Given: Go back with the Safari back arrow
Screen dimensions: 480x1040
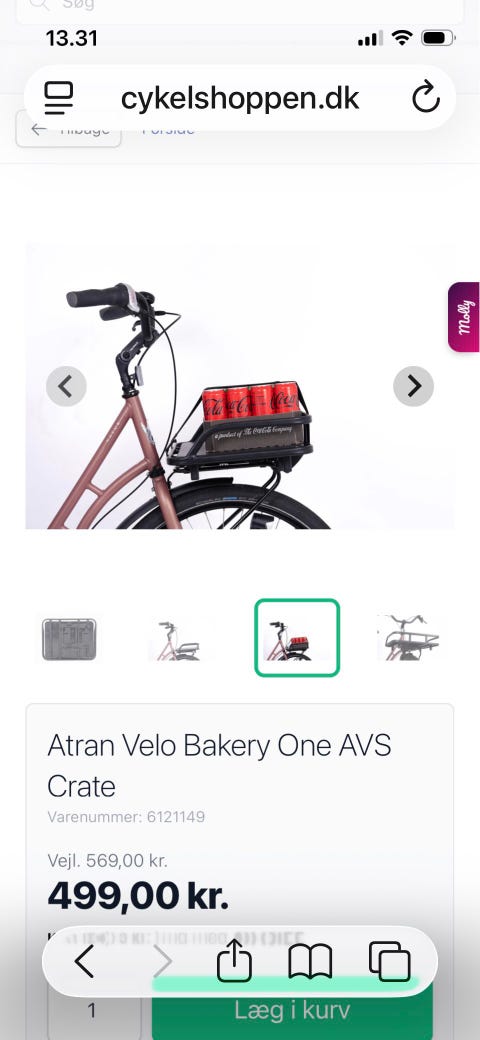Looking at the screenshot, I should pyautogui.click(x=84, y=961).
